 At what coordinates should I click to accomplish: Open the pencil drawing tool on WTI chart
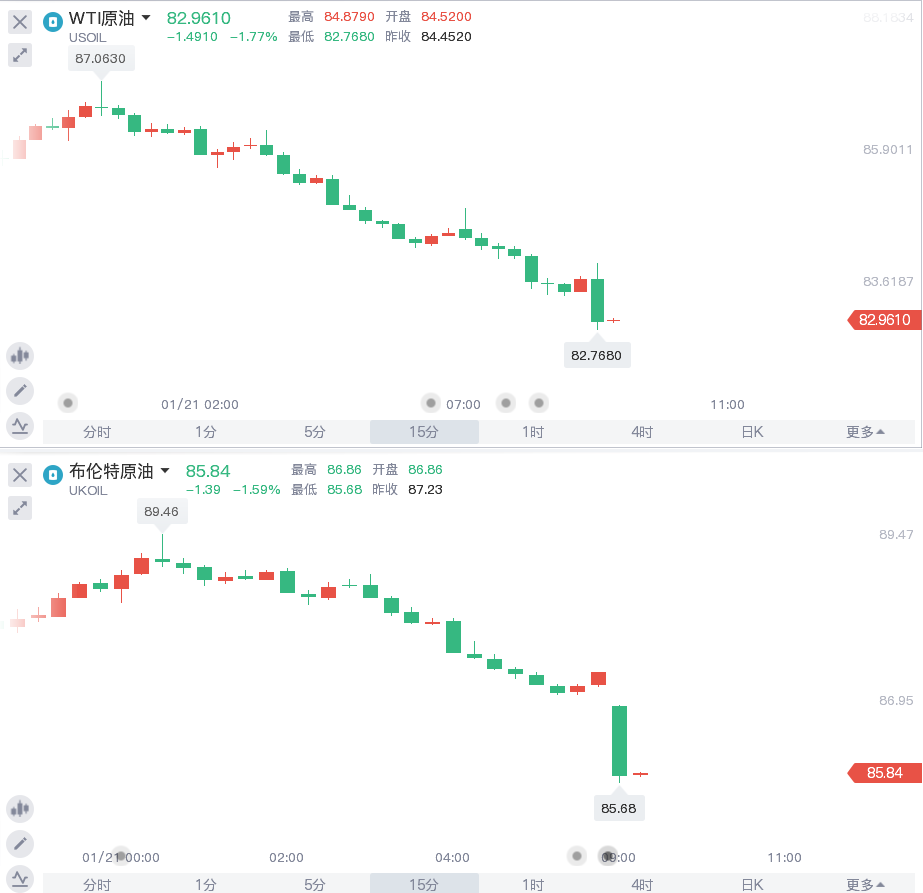click(x=20, y=390)
